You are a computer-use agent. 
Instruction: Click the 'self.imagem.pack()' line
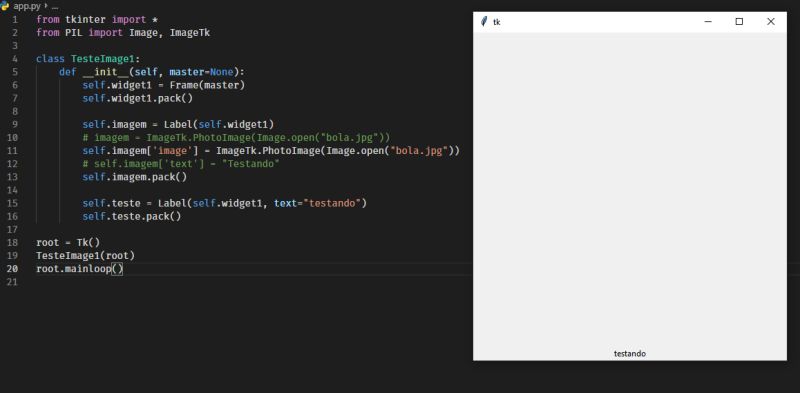click(x=135, y=177)
